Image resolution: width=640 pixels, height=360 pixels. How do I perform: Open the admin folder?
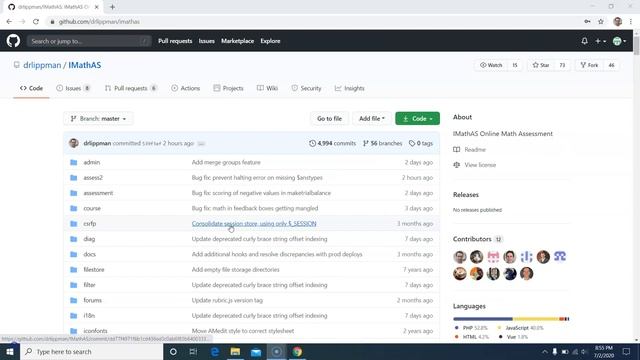coord(91,162)
